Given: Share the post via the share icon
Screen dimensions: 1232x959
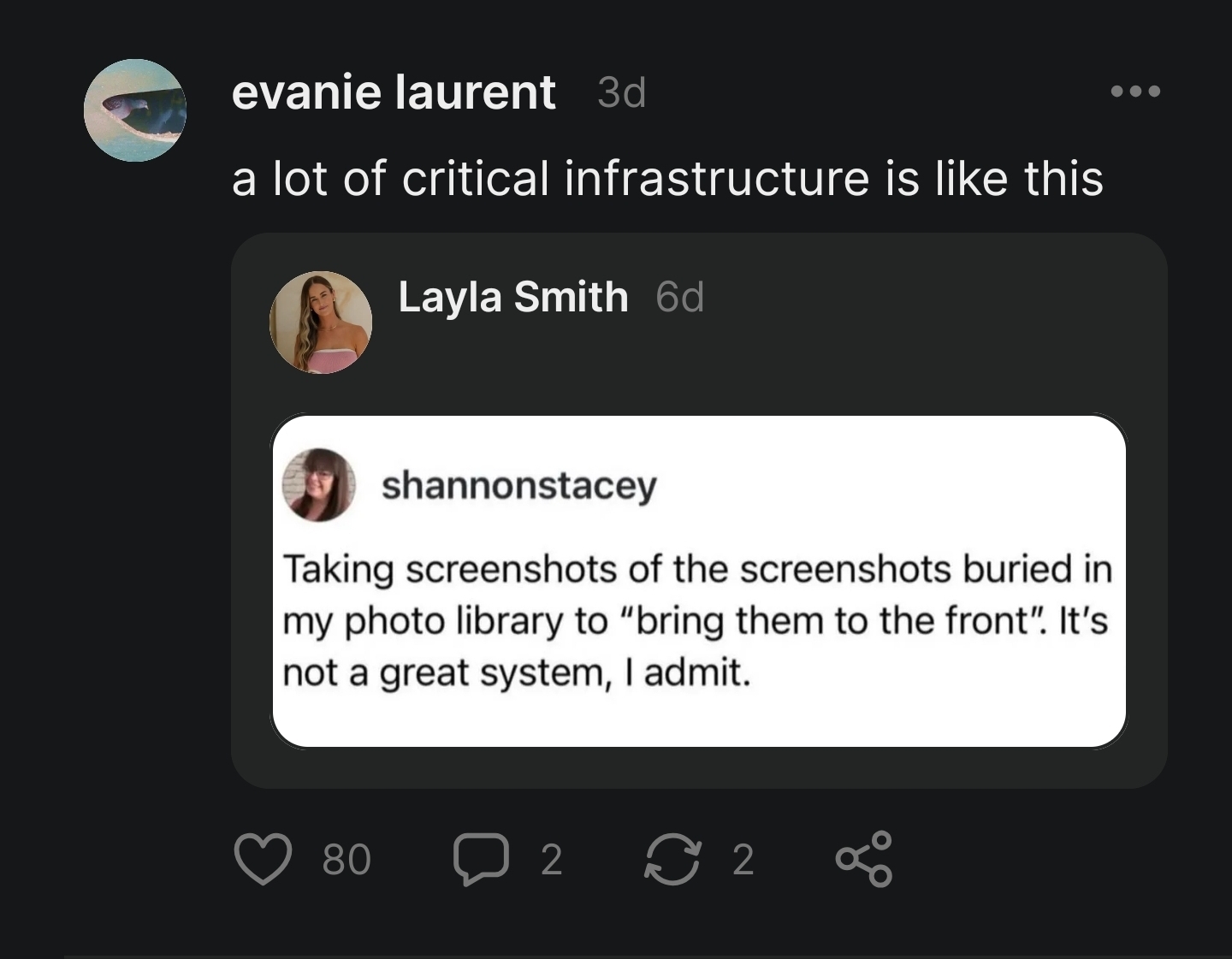Looking at the screenshot, I should click(x=864, y=858).
